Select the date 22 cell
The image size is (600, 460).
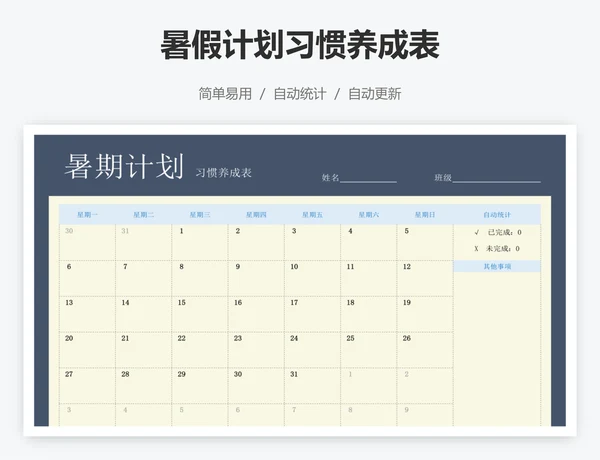(200, 350)
